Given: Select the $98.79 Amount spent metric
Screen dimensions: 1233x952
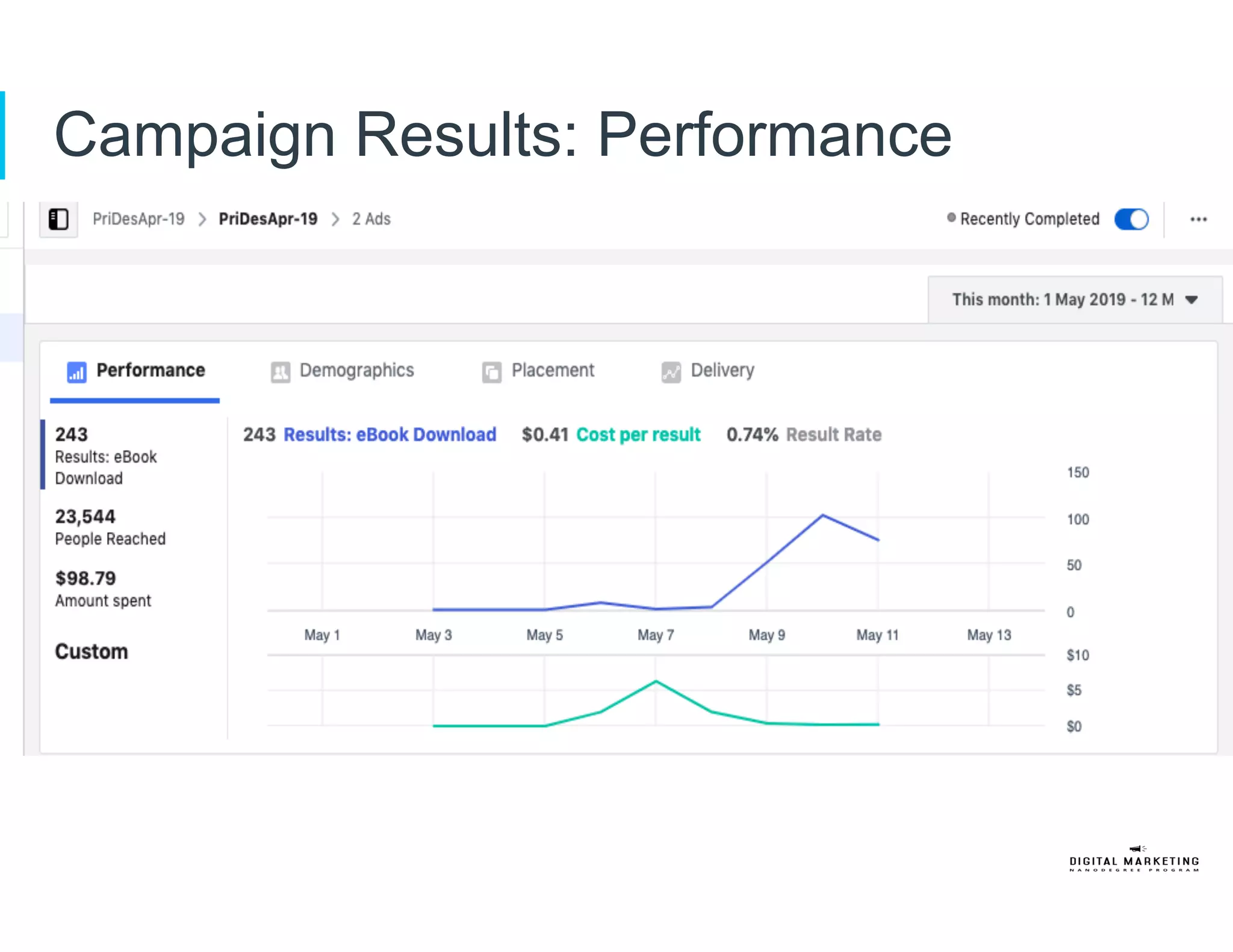Looking at the screenshot, I should 103,589.
